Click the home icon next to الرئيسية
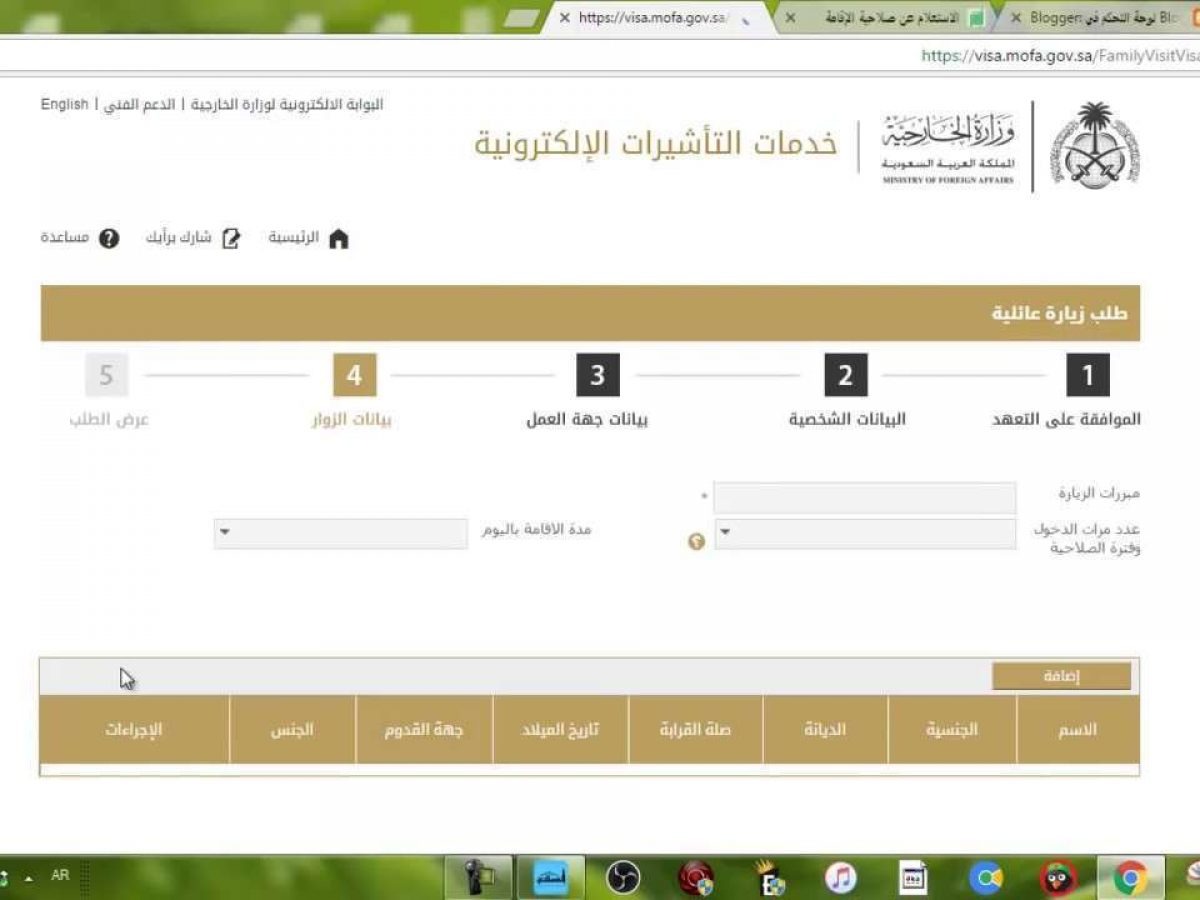 338,239
